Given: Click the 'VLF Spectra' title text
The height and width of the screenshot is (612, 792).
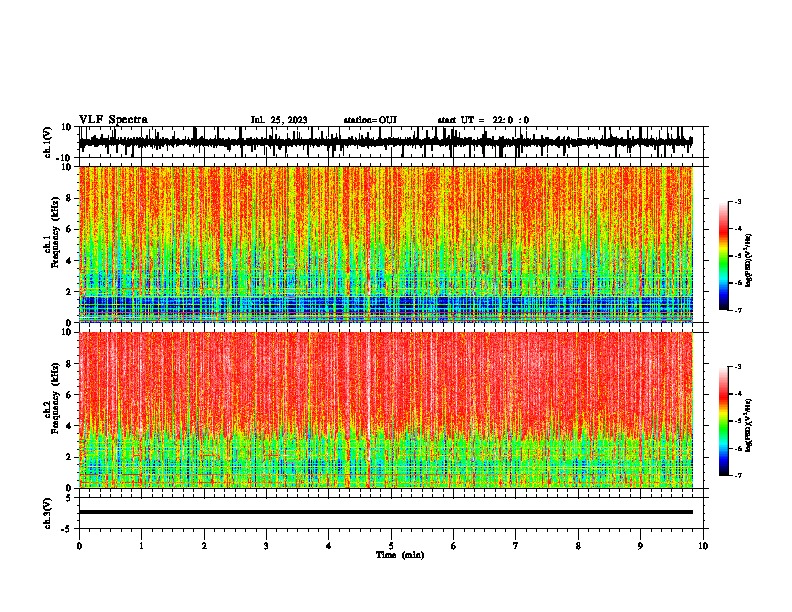Looking at the screenshot, I should click(x=113, y=119).
